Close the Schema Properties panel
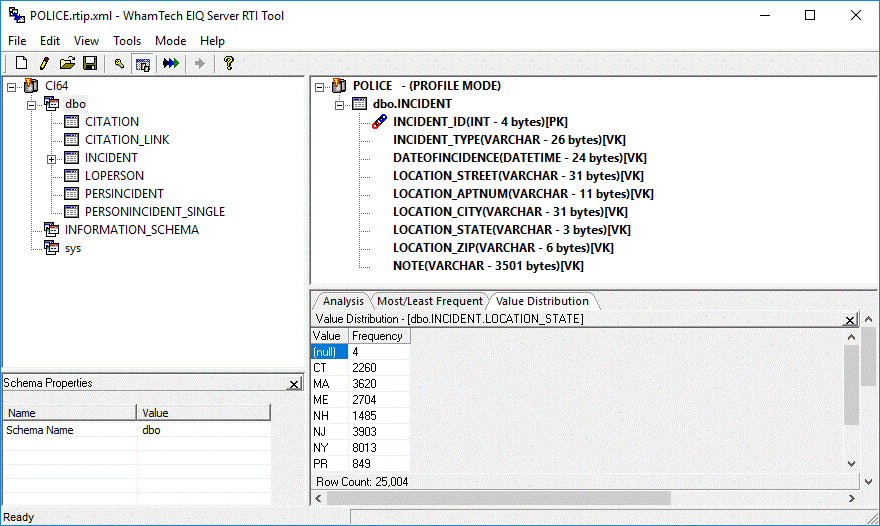880x526 pixels. point(294,384)
